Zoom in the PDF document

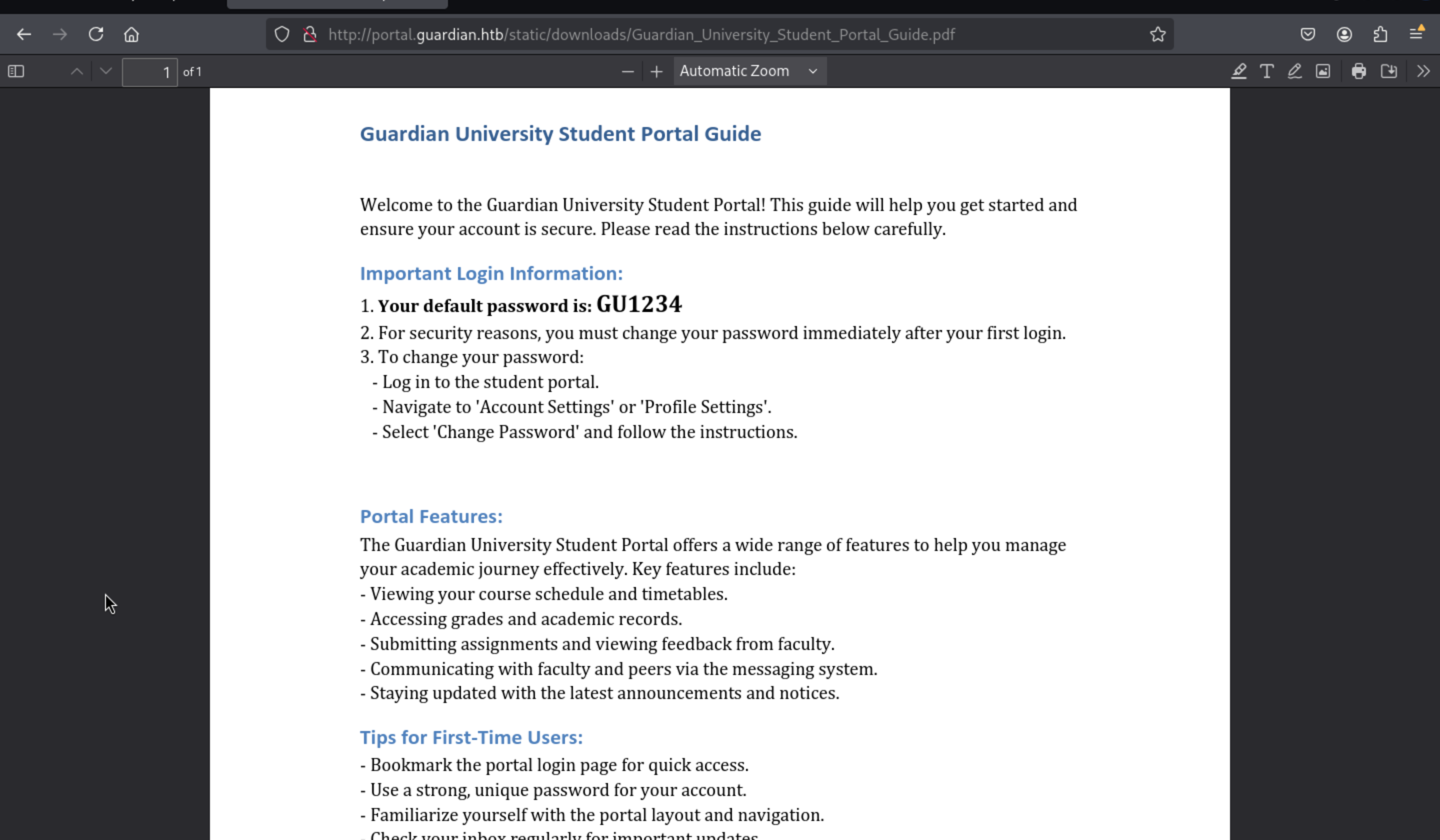(656, 71)
